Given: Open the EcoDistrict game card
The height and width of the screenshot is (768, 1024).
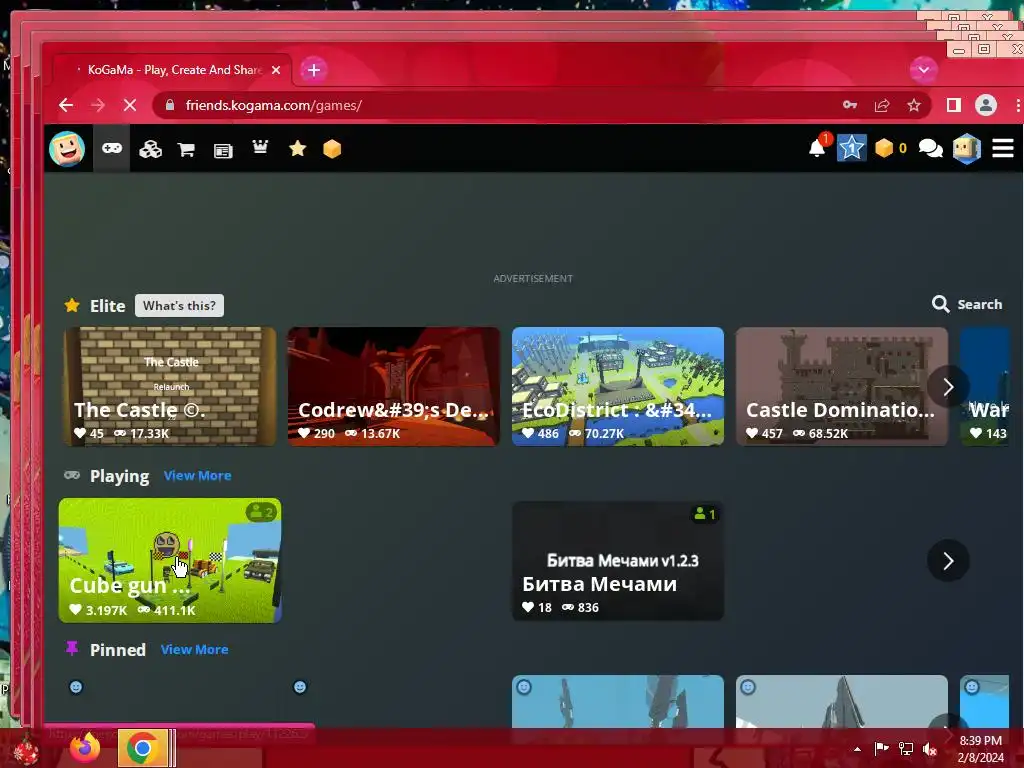Looking at the screenshot, I should 618,387.
